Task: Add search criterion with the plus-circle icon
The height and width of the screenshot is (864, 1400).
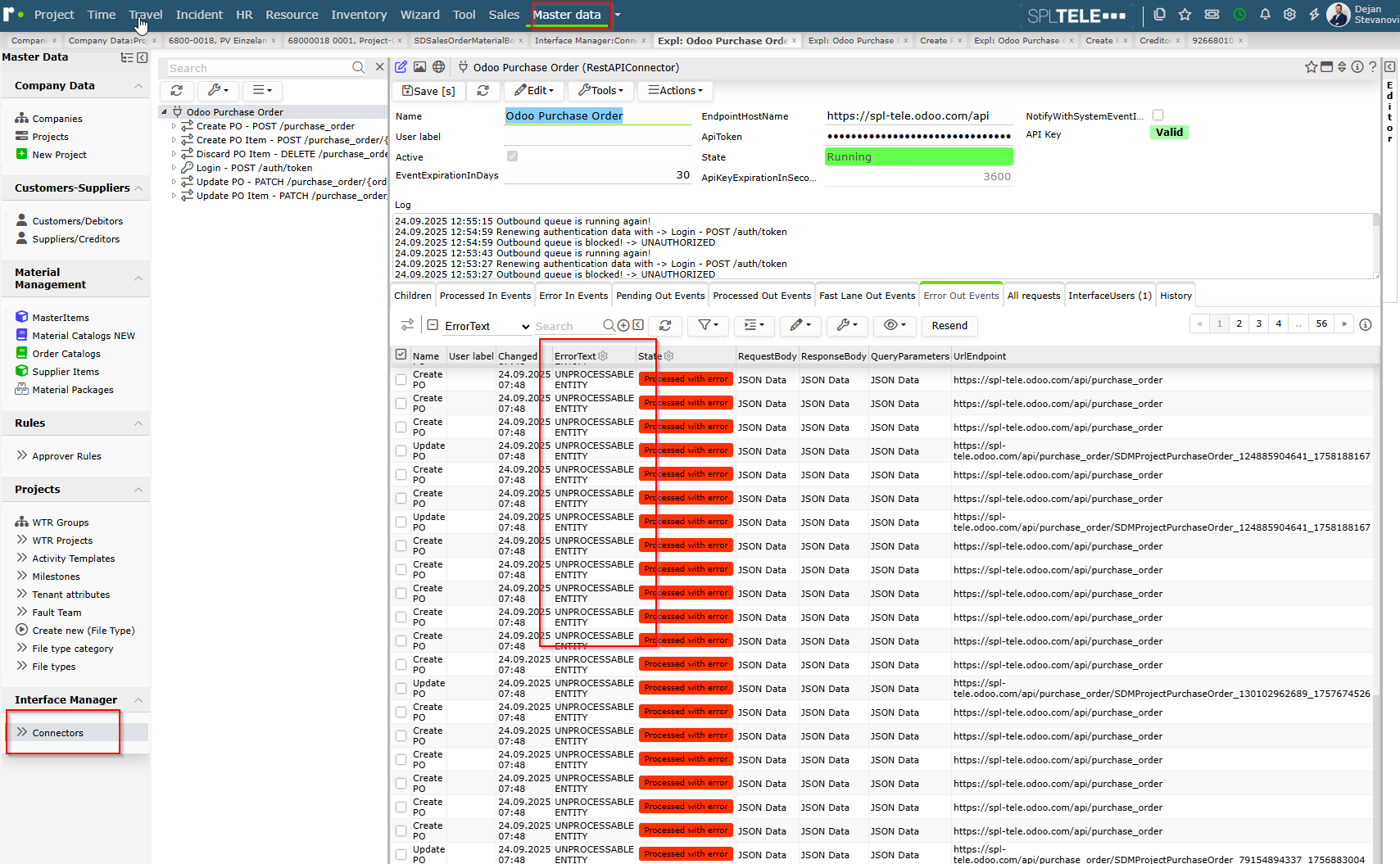Action: (x=623, y=326)
